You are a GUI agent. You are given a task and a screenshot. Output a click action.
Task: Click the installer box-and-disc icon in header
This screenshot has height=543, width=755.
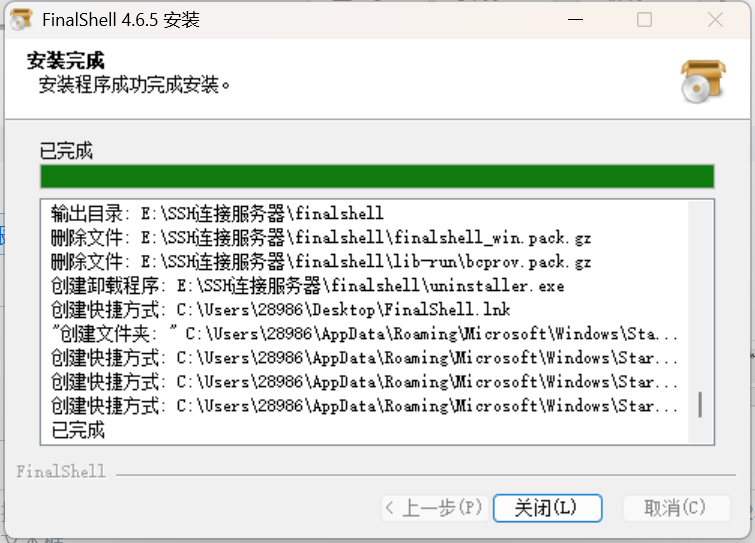[x=703, y=81]
